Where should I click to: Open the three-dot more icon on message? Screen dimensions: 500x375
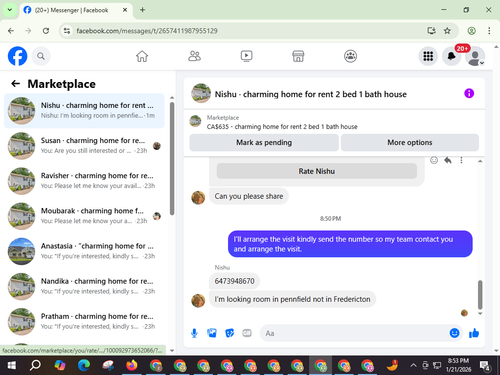click(x=461, y=160)
